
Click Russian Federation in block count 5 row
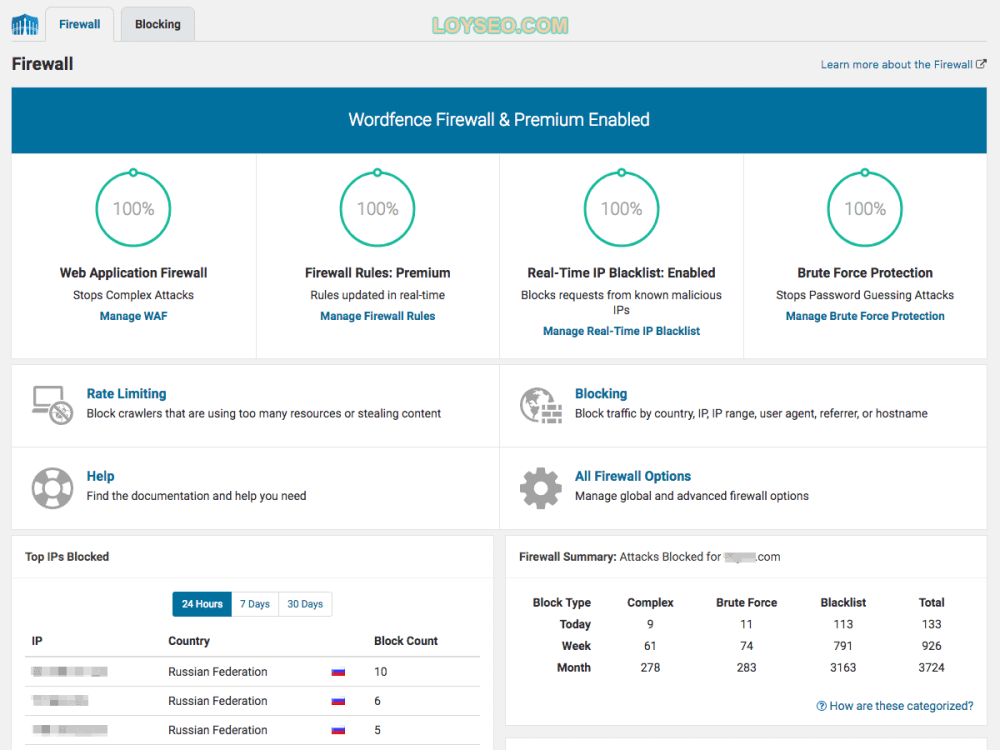tap(217, 730)
